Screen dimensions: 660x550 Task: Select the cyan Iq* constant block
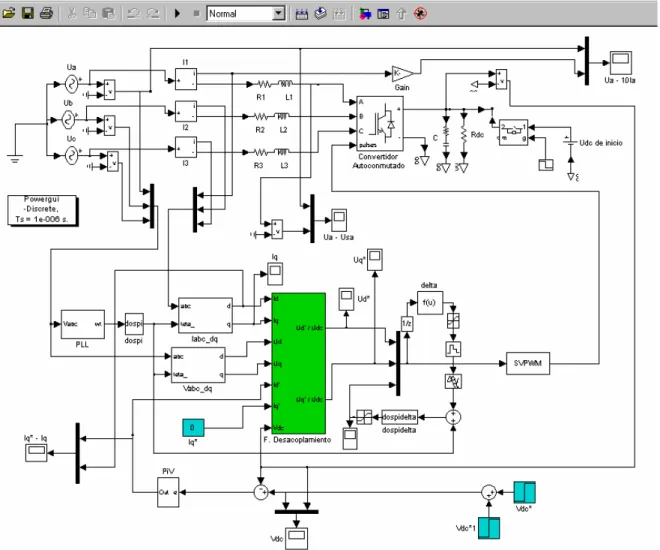pos(193,428)
